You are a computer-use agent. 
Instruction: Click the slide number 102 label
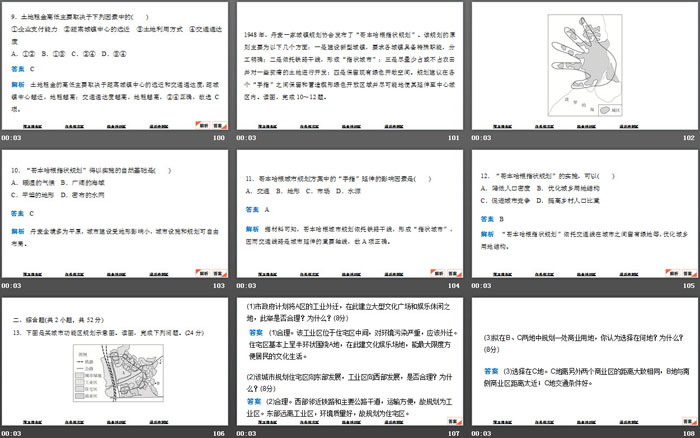689,138
